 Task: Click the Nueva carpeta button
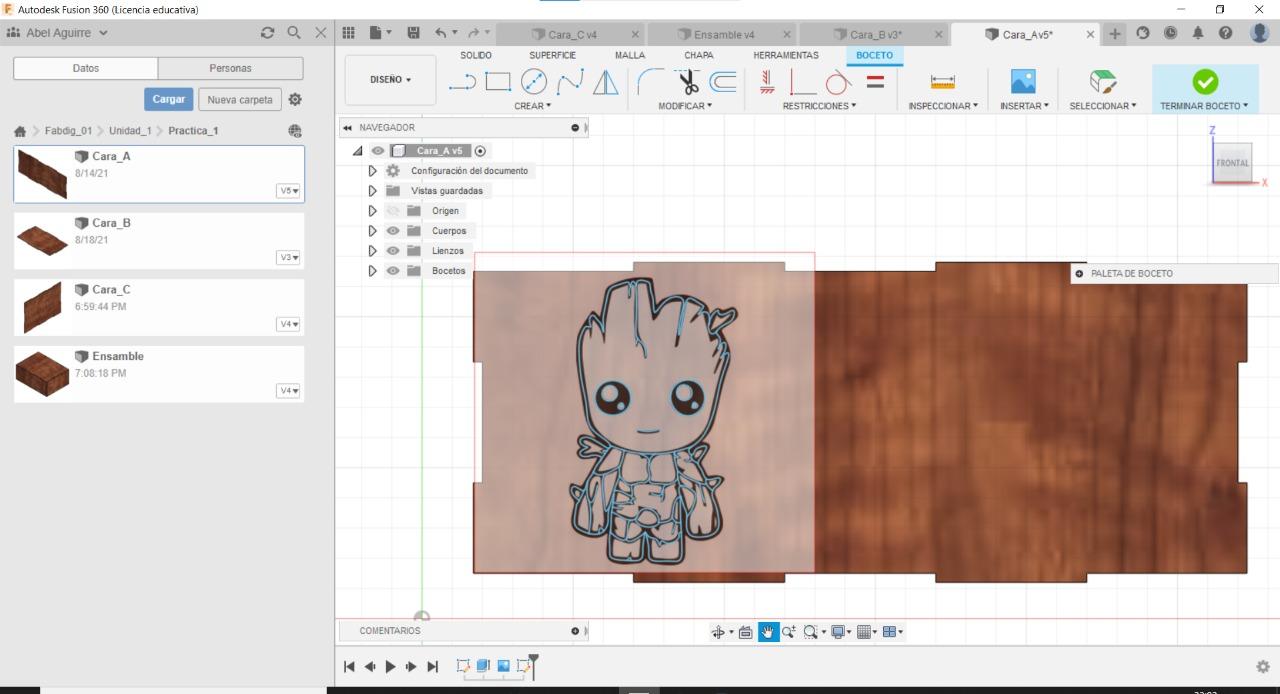pyautogui.click(x=239, y=100)
